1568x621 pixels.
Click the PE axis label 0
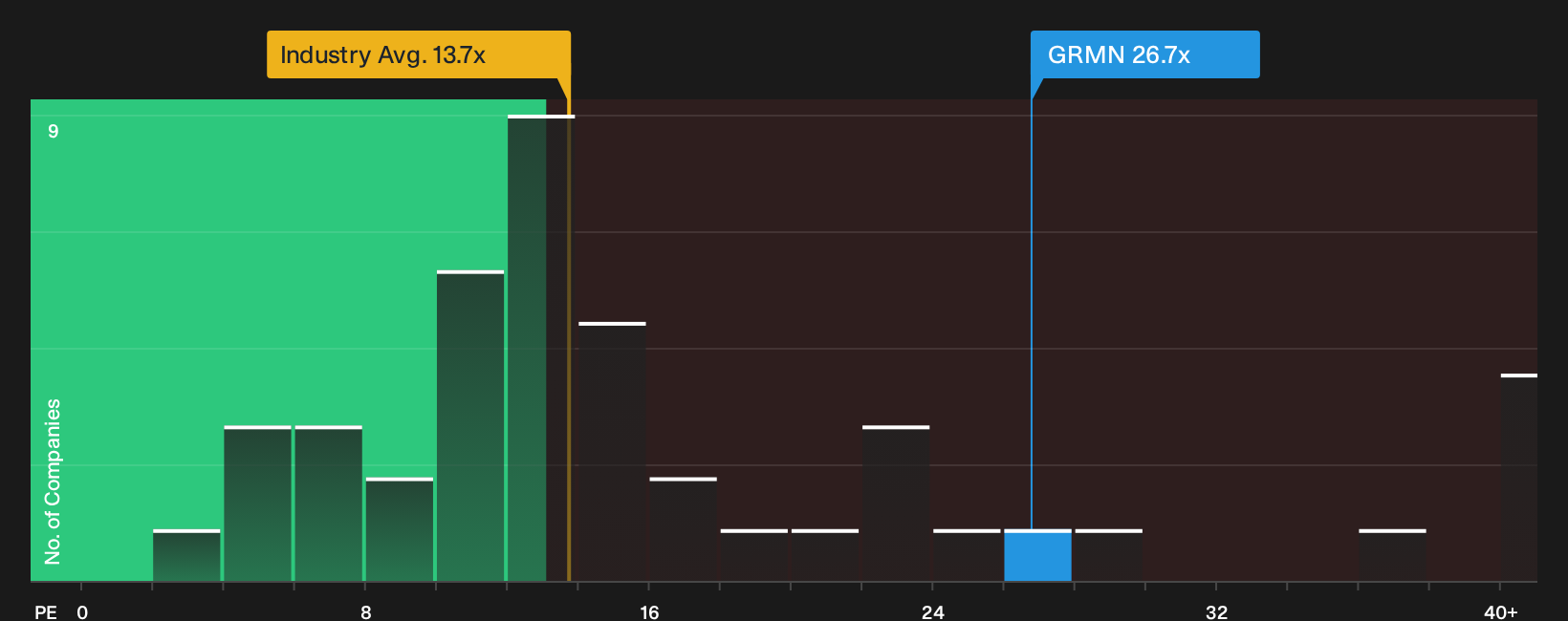[x=82, y=612]
